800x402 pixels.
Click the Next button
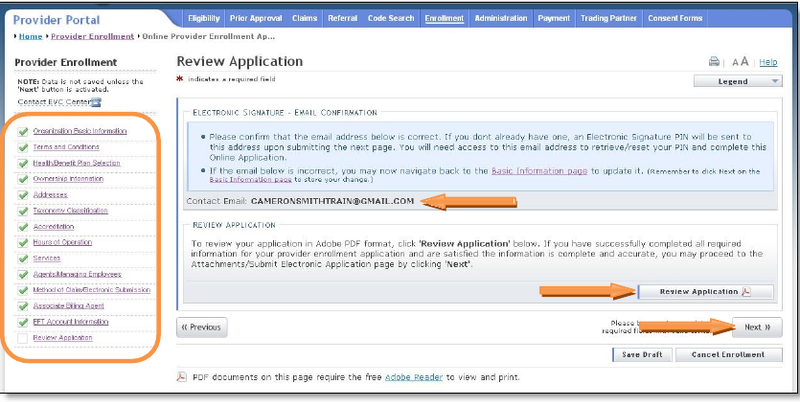coord(757,328)
